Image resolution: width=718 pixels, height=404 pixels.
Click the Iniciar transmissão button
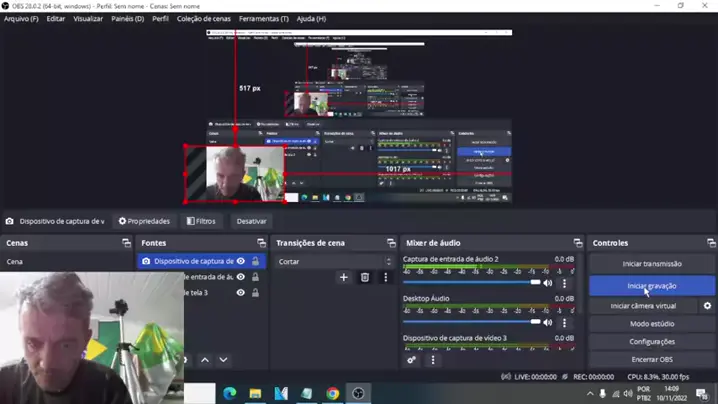coord(651,264)
